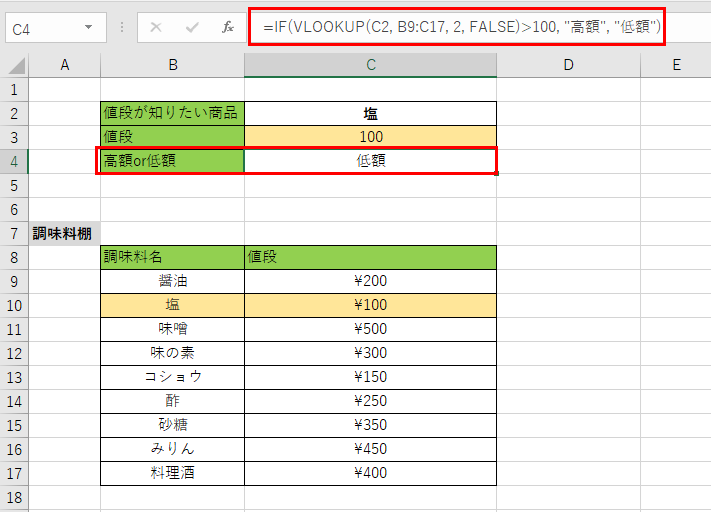Screen dimensions: 711x512
Task: Click the enter checkmark formula icon
Action: click(x=192, y=28)
